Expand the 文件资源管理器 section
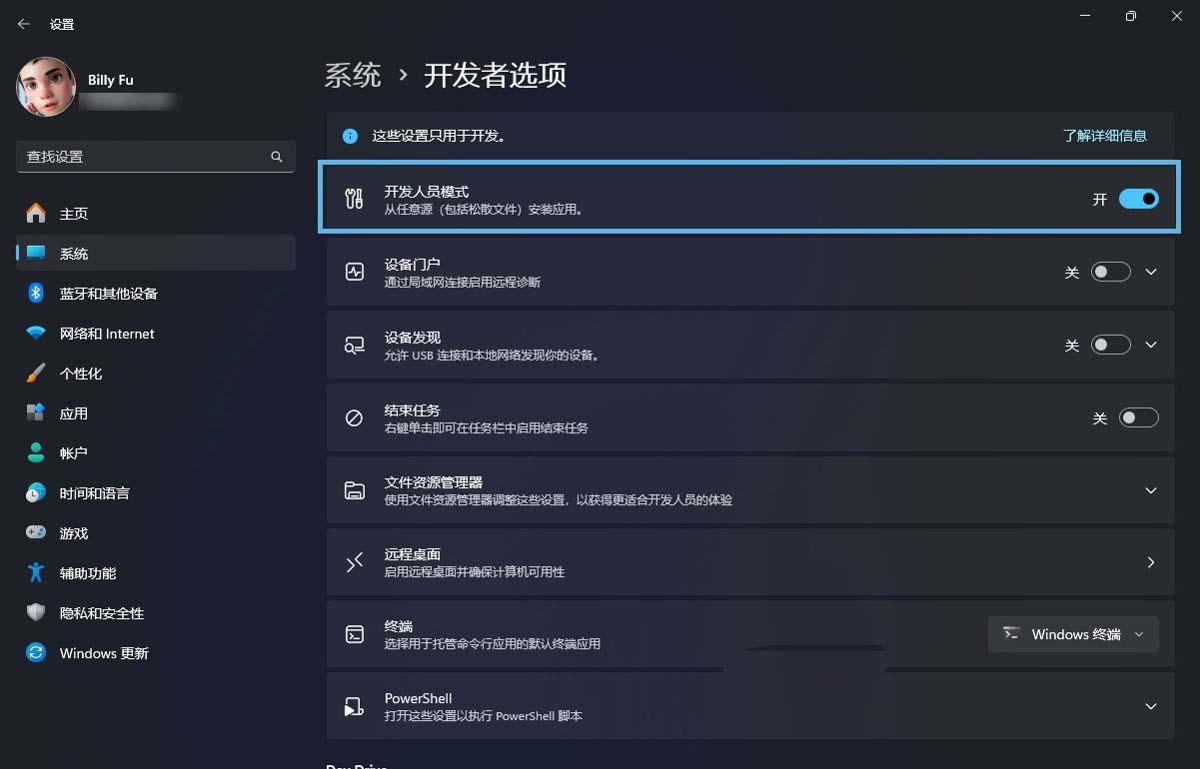The width and height of the screenshot is (1200, 769). [750, 490]
